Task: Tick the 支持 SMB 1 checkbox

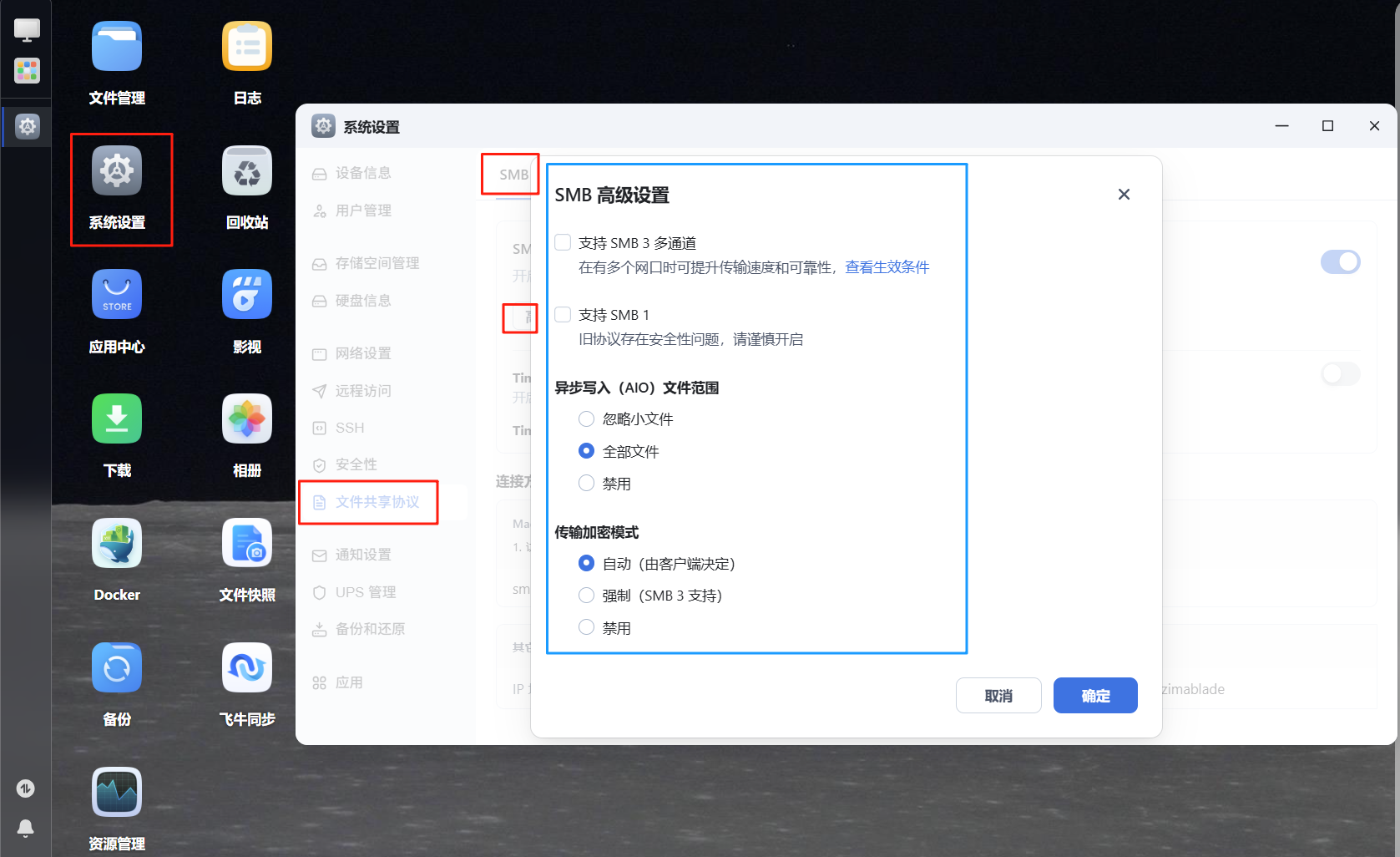Action: coord(564,314)
